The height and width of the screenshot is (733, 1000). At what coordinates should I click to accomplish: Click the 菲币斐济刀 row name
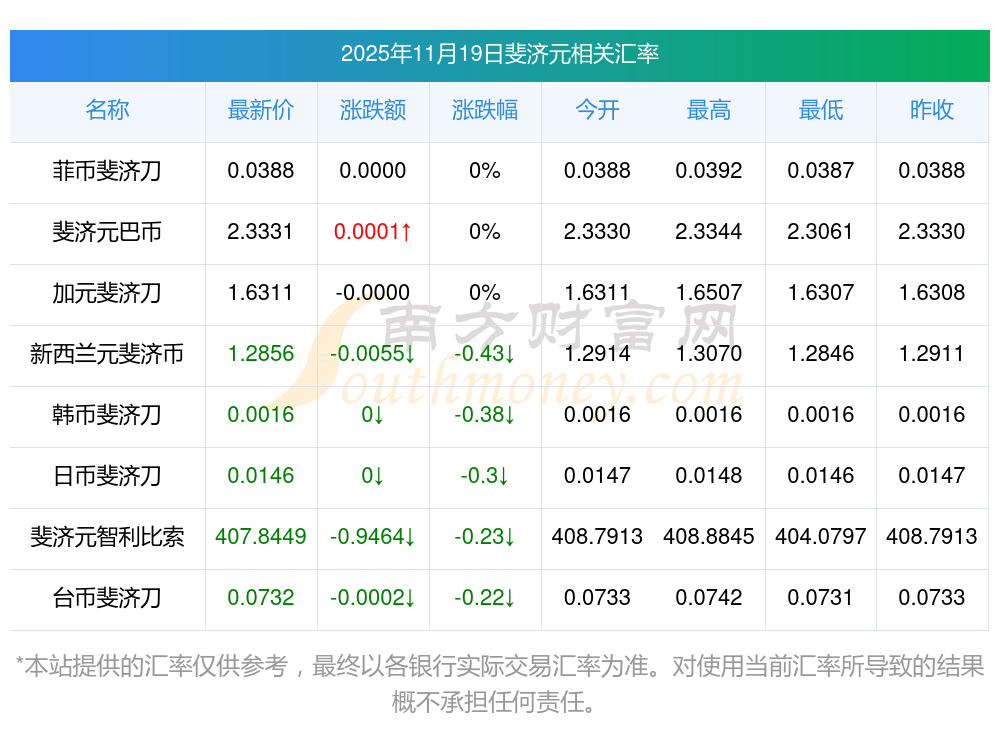tap(107, 171)
